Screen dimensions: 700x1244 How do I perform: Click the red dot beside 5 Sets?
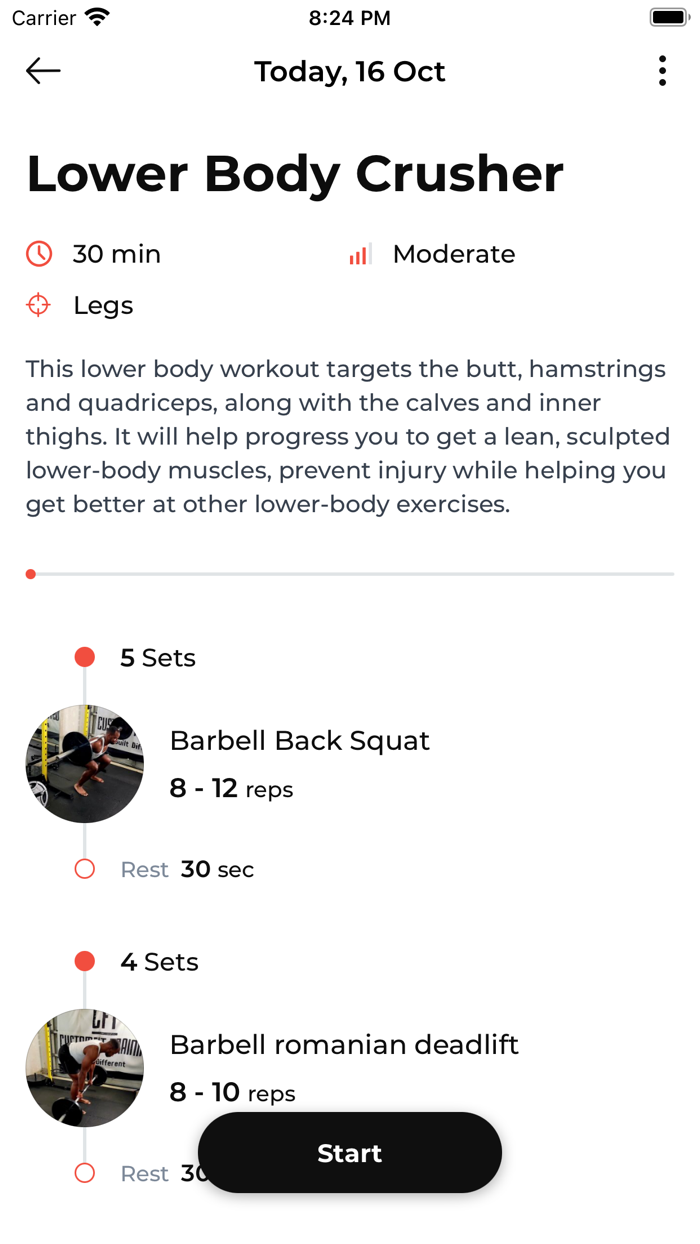coord(84,656)
